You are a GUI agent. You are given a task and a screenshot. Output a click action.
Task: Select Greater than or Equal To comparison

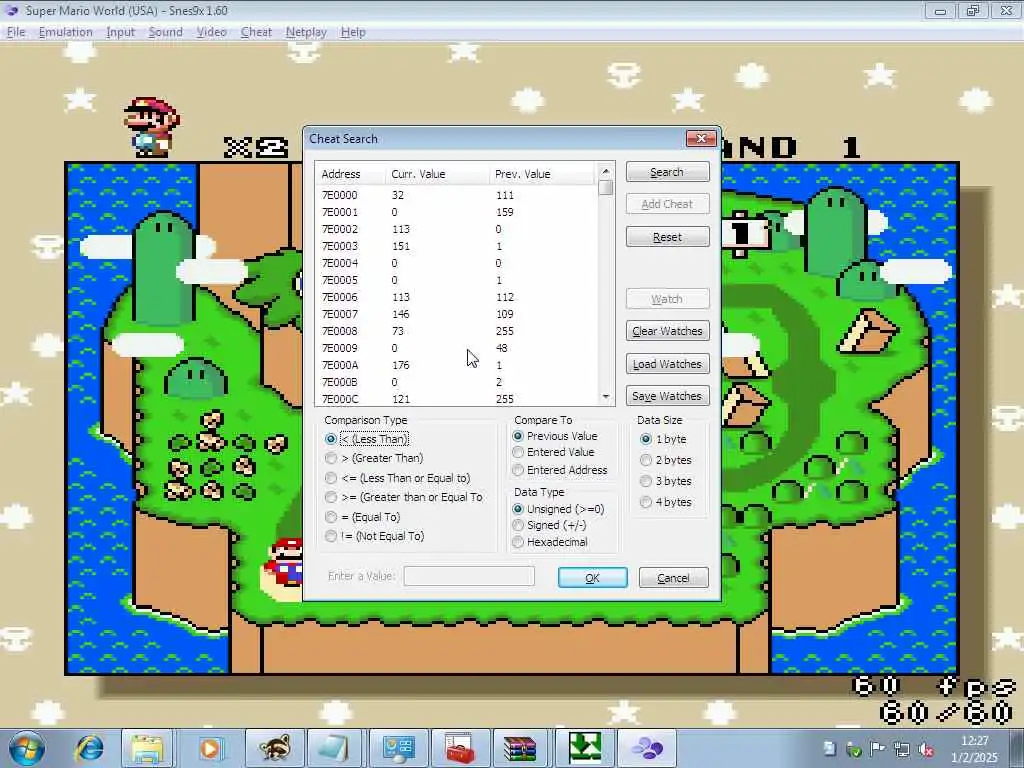tap(404, 497)
